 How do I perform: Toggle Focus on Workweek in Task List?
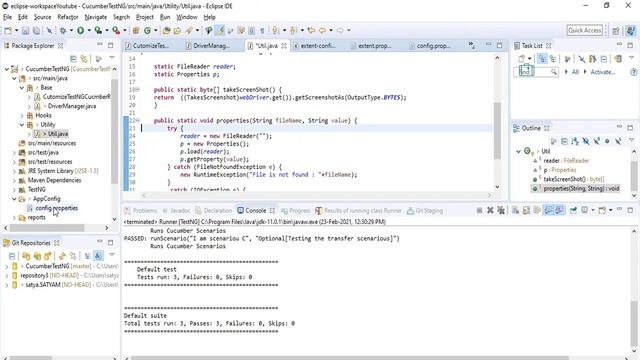coord(567,59)
